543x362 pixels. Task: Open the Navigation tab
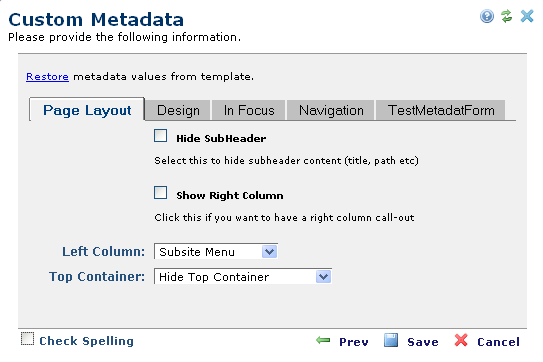click(x=331, y=111)
